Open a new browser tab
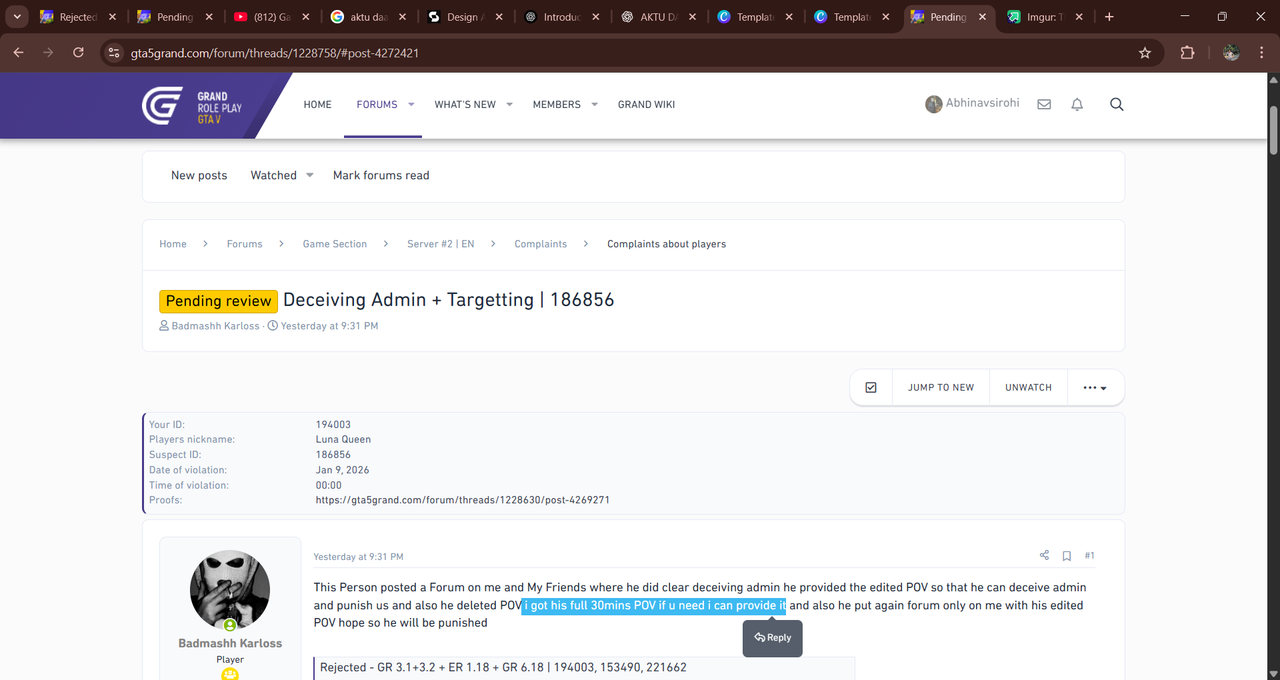 coord(1109,17)
